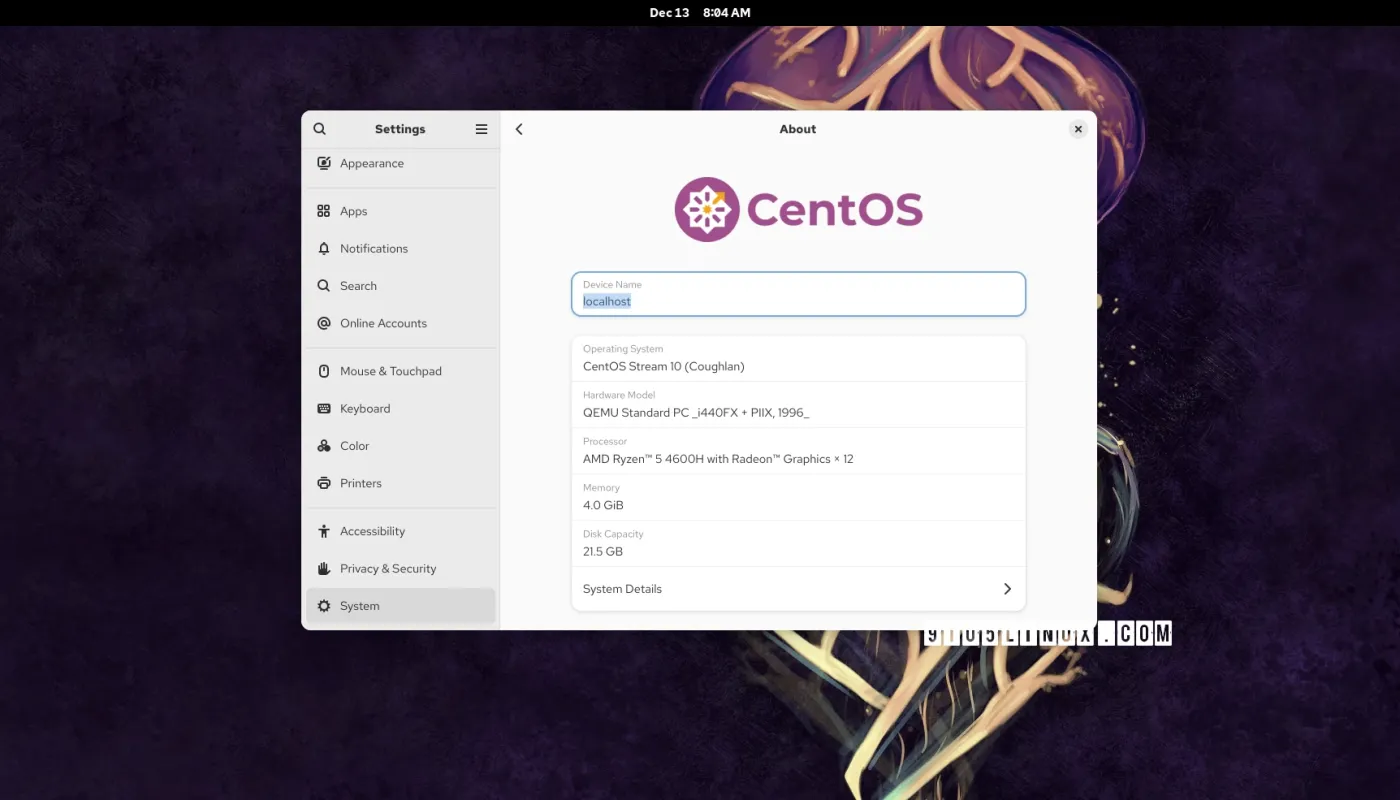Click the Device Name input field
The height and width of the screenshot is (800, 1400).
(x=798, y=294)
